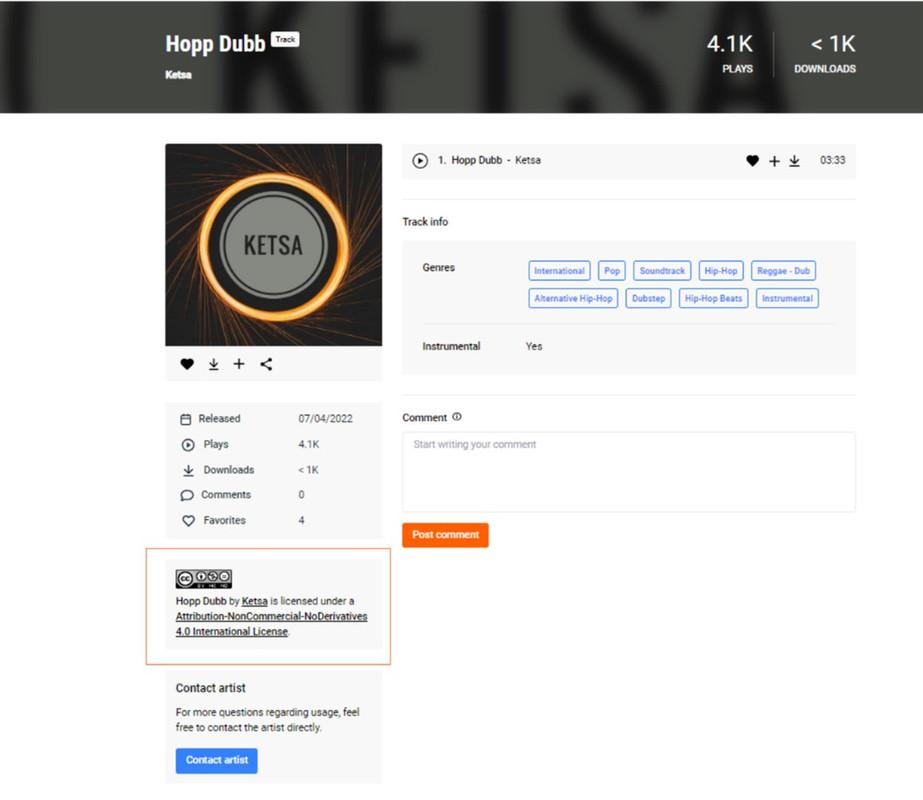
Task: Play the Hopp Dubb track
Action: point(420,161)
